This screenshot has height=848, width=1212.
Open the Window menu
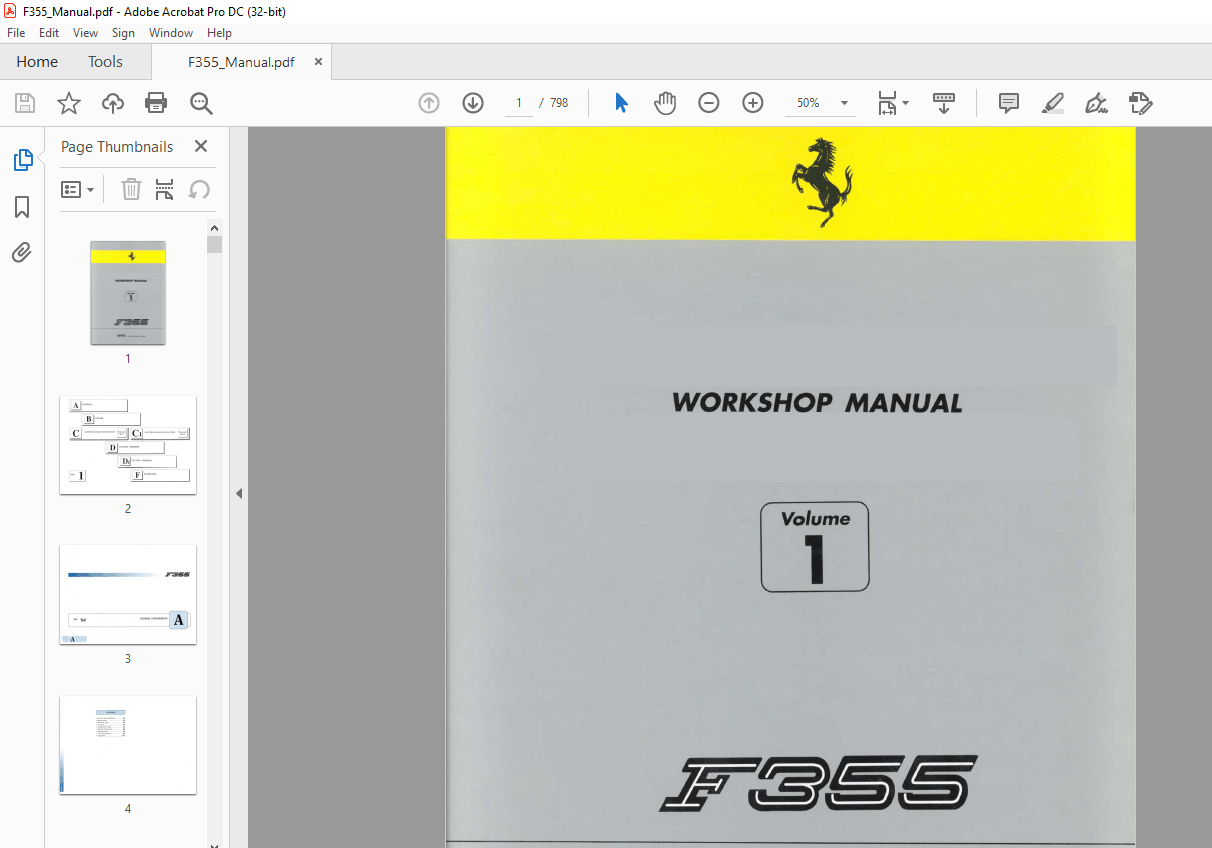pyautogui.click(x=171, y=33)
